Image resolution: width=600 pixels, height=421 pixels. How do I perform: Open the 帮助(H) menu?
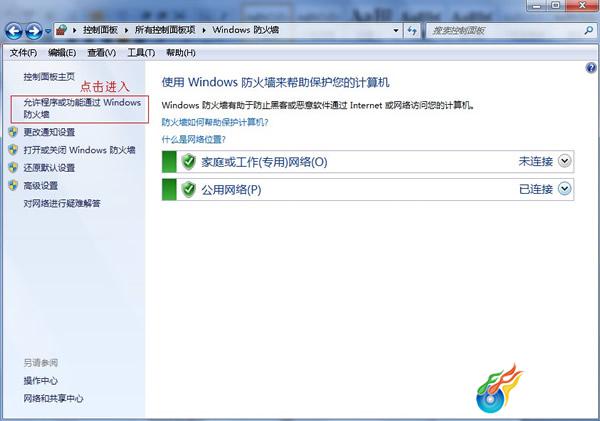[181, 53]
